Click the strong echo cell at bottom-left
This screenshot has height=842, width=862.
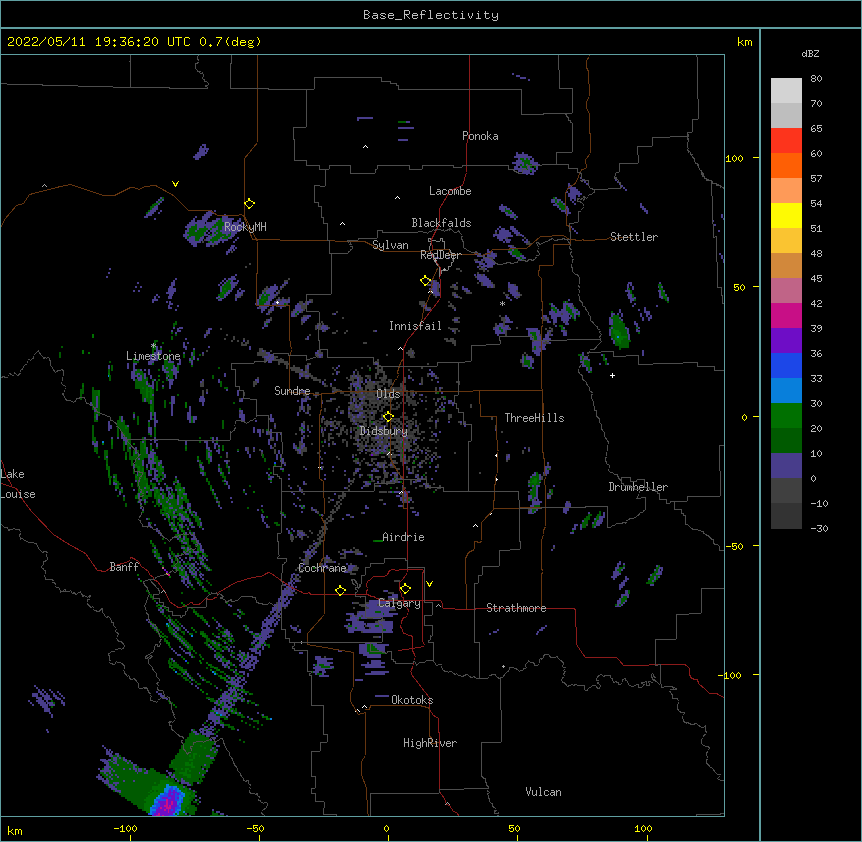click(168, 800)
